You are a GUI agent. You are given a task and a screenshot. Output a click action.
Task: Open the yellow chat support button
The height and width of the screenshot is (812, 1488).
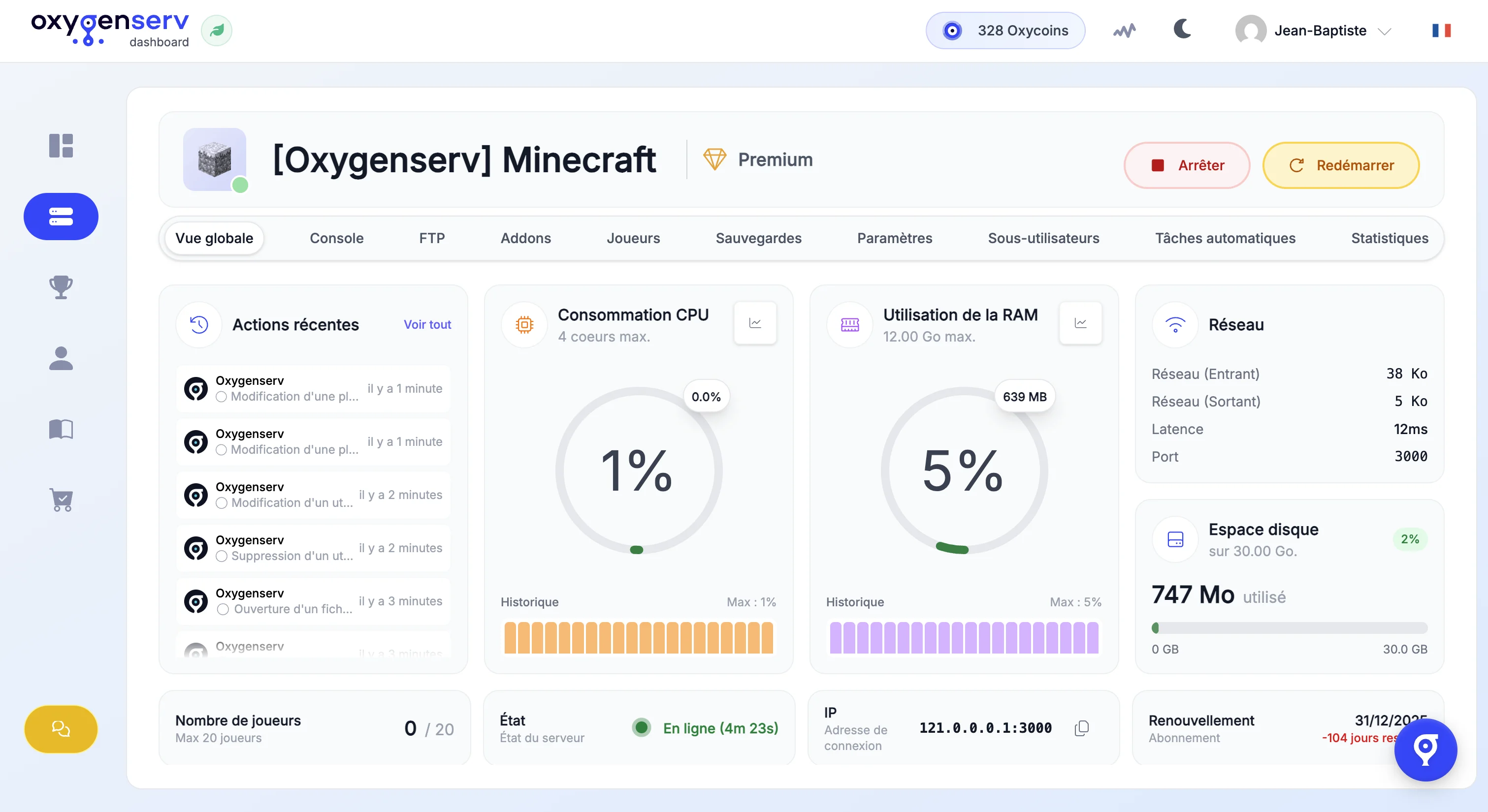tap(61, 729)
